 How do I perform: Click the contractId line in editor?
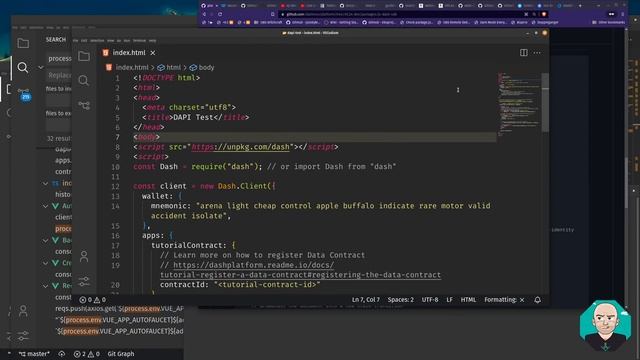[x=240, y=285]
